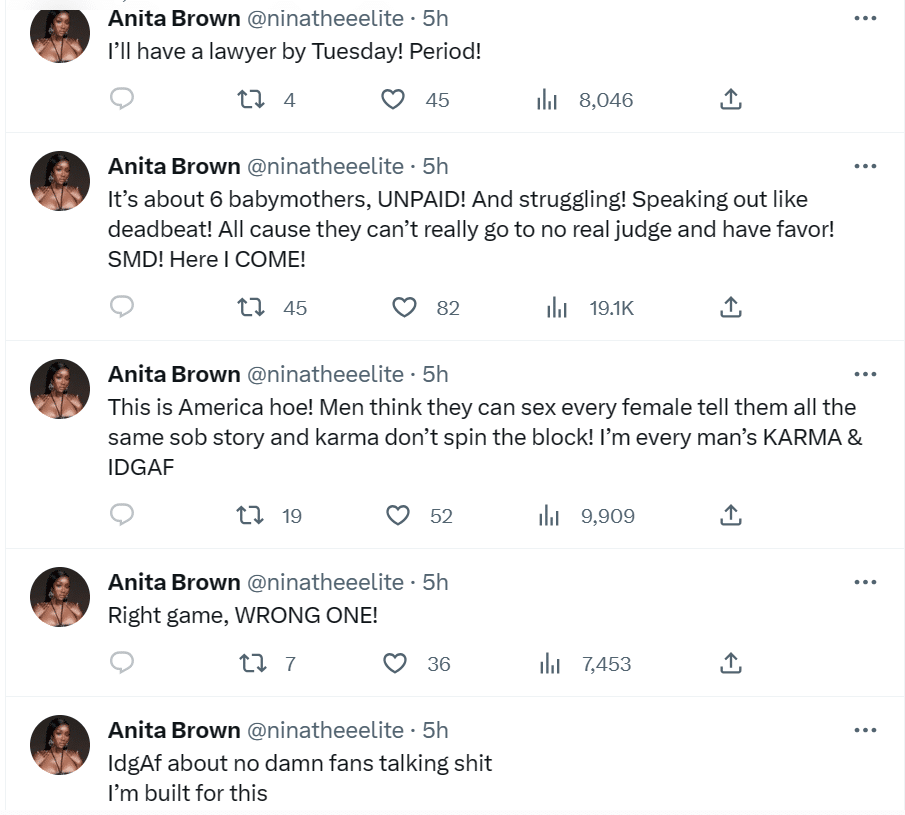View analytics on the Right game tweet

click(x=549, y=663)
